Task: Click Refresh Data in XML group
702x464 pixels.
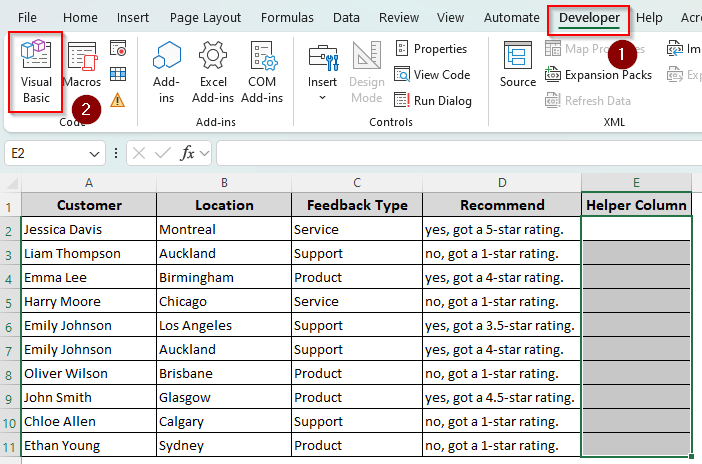Action: 587,100
